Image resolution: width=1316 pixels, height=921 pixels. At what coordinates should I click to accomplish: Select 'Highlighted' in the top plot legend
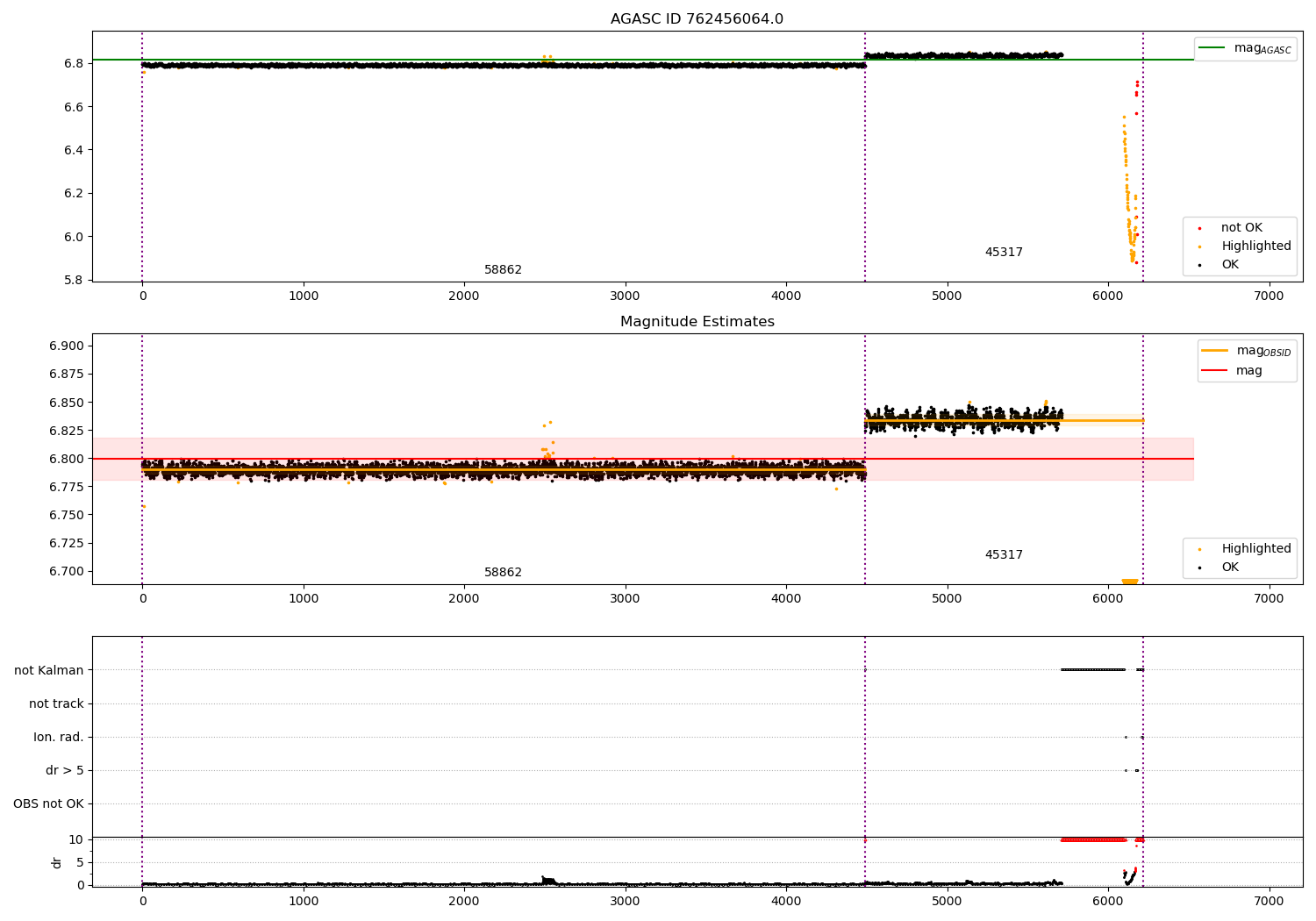[1256, 246]
